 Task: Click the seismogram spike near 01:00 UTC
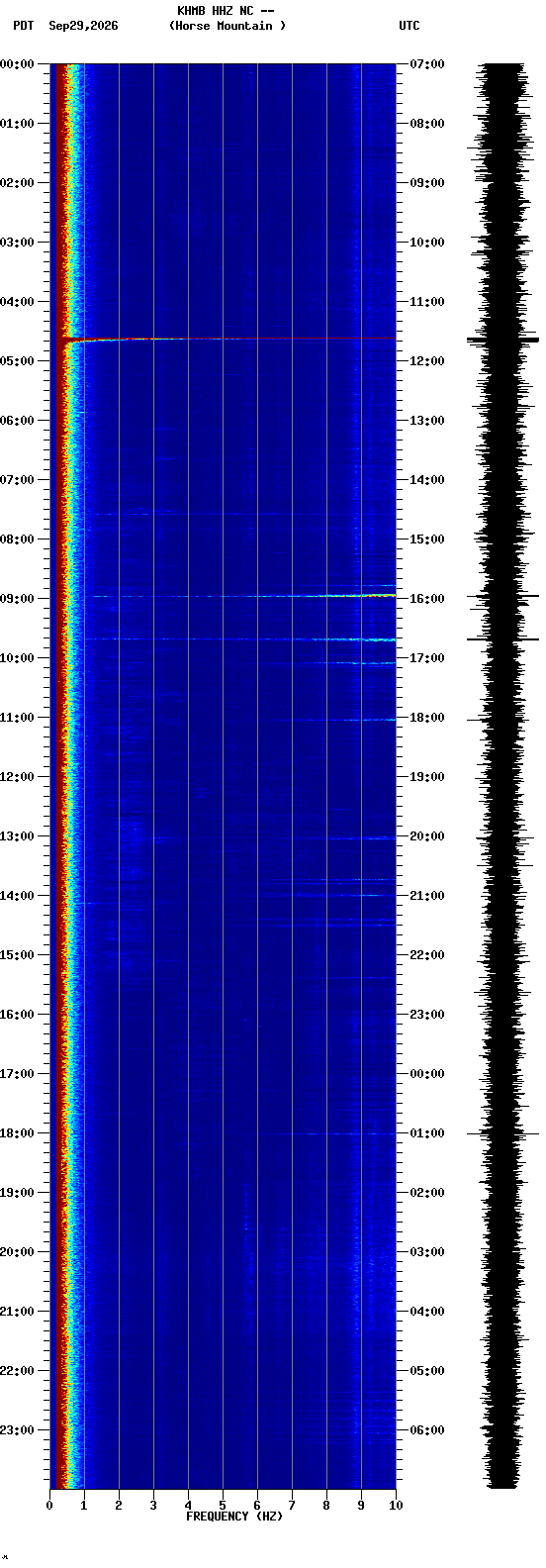502,1133
